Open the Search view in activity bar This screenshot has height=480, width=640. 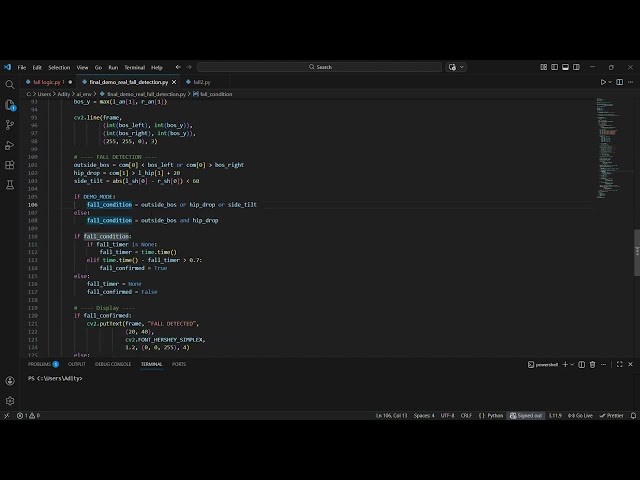coord(10,84)
